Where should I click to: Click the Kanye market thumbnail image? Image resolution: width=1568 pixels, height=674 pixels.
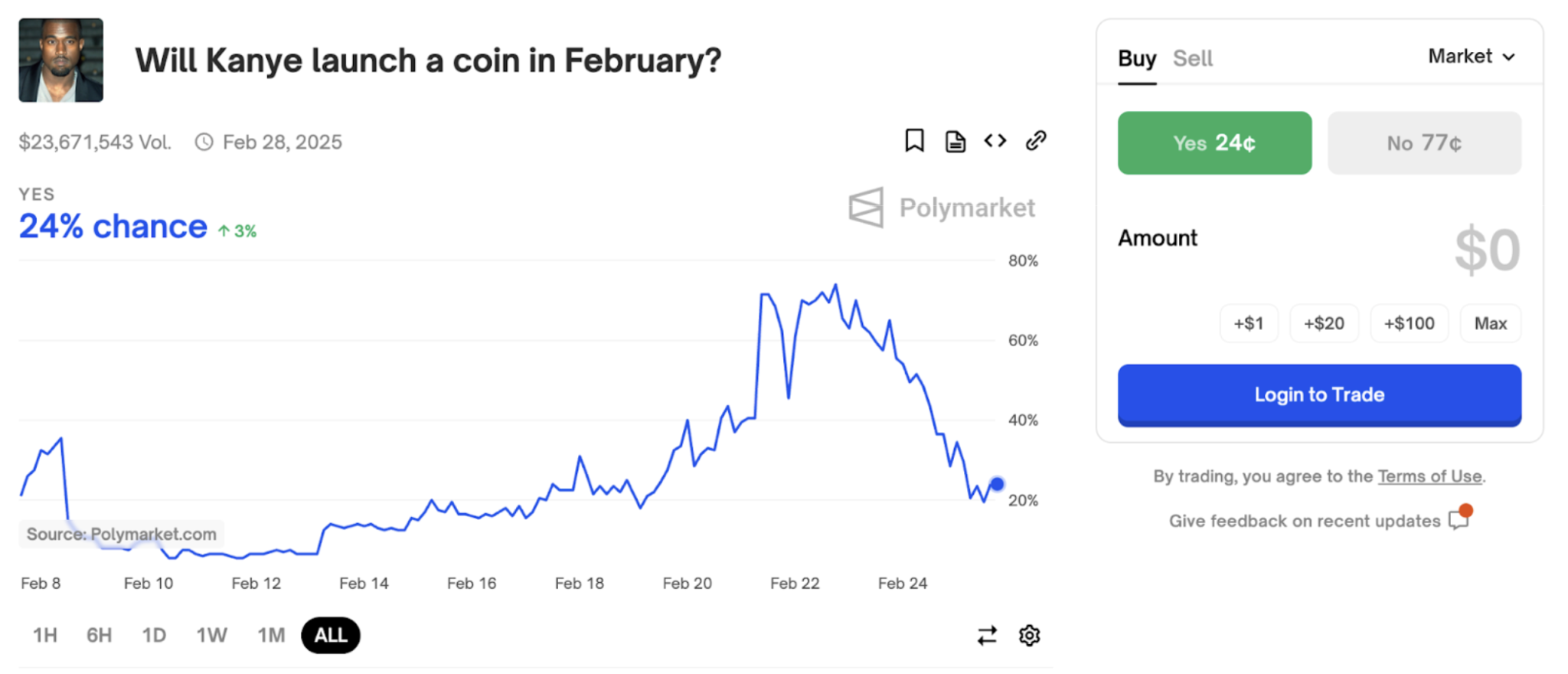click(x=61, y=61)
